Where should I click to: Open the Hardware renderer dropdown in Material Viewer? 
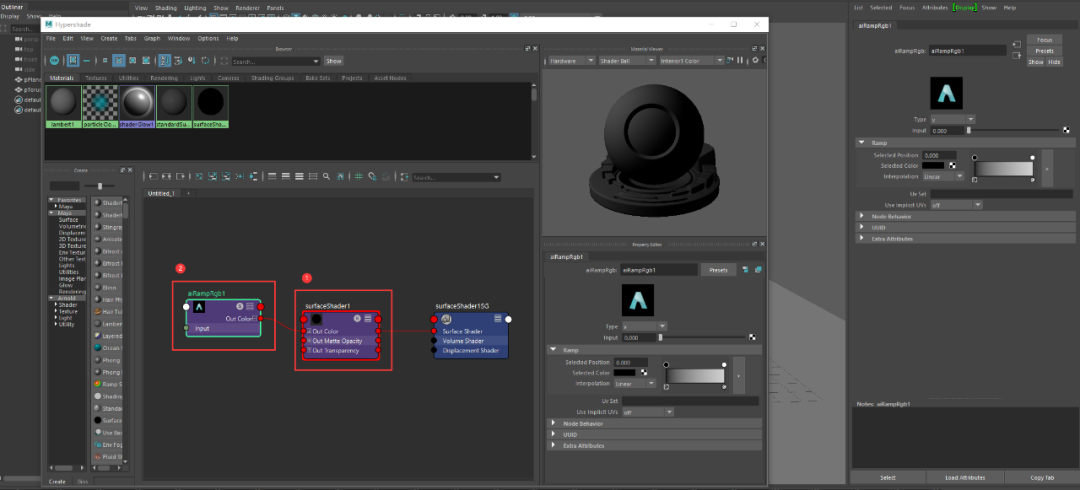tap(572, 60)
